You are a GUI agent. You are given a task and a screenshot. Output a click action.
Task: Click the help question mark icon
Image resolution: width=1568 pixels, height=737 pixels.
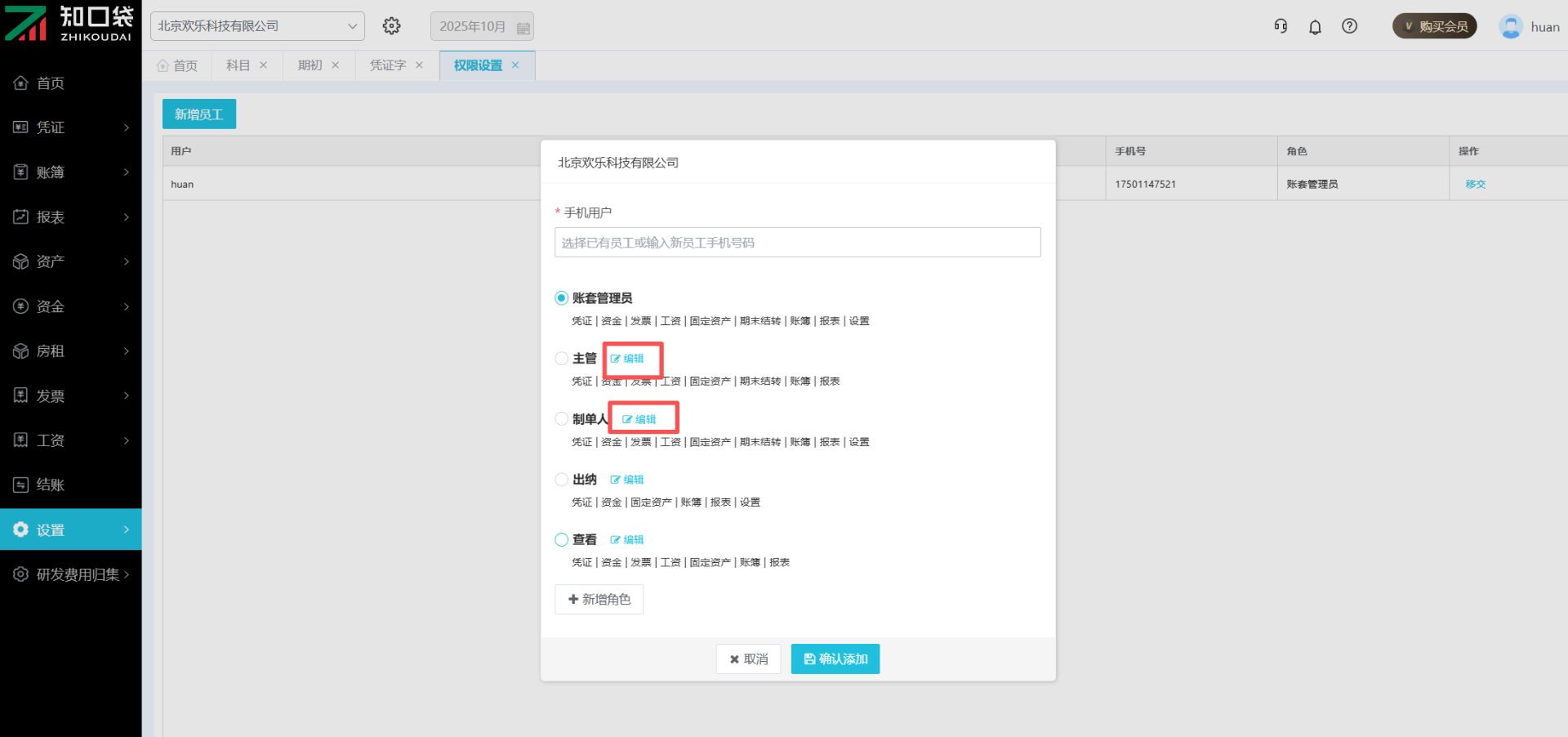[1349, 26]
